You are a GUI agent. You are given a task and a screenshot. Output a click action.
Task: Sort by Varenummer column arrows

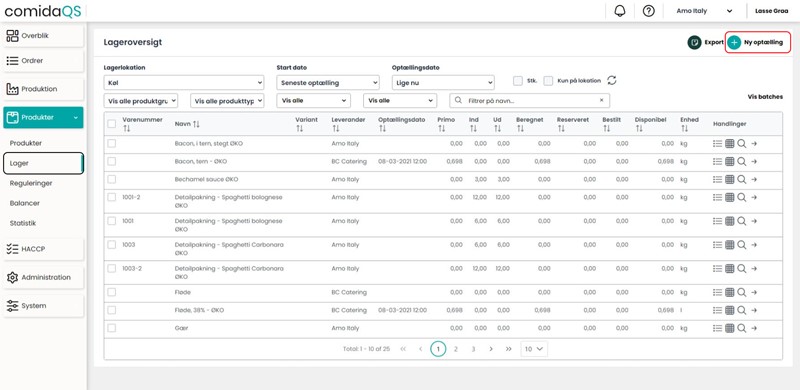(x=127, y=129)
